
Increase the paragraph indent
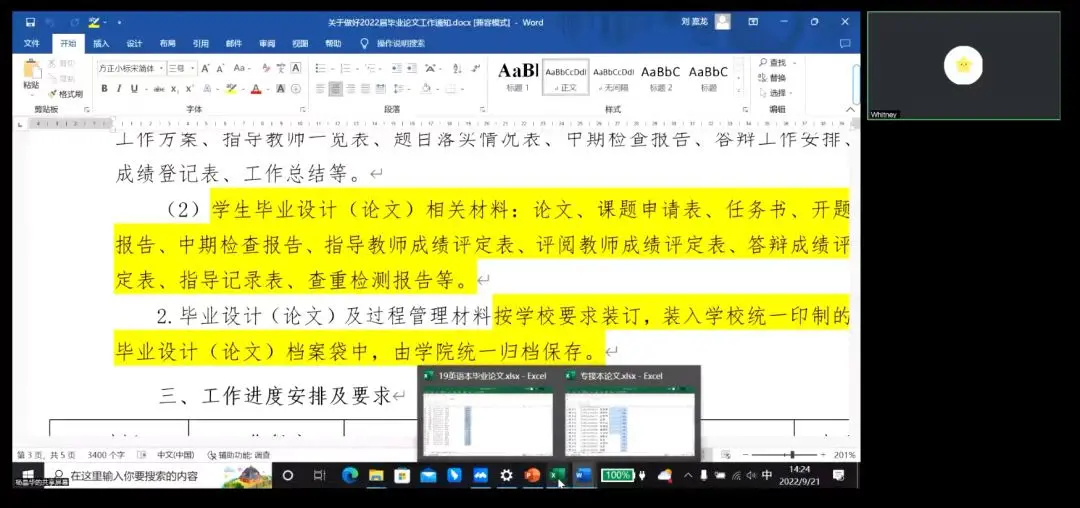[x=412, y=68]
